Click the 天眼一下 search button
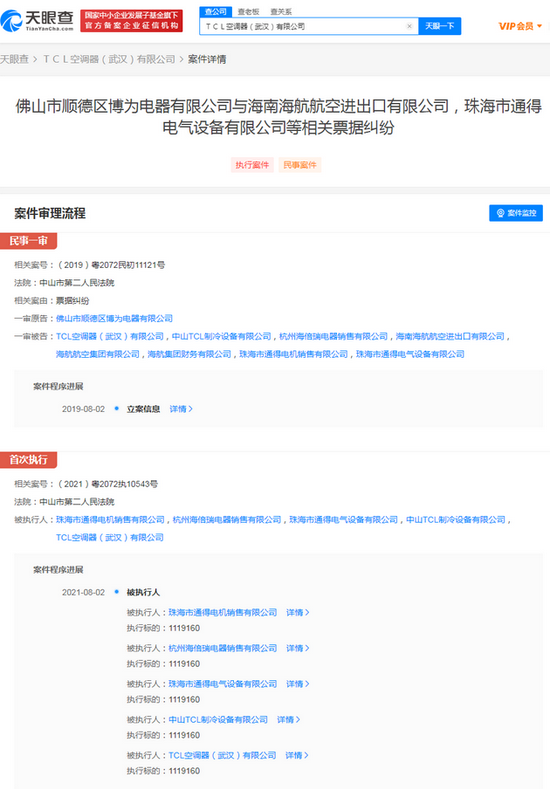Screen dimensions: 550x789 [440, 26]
